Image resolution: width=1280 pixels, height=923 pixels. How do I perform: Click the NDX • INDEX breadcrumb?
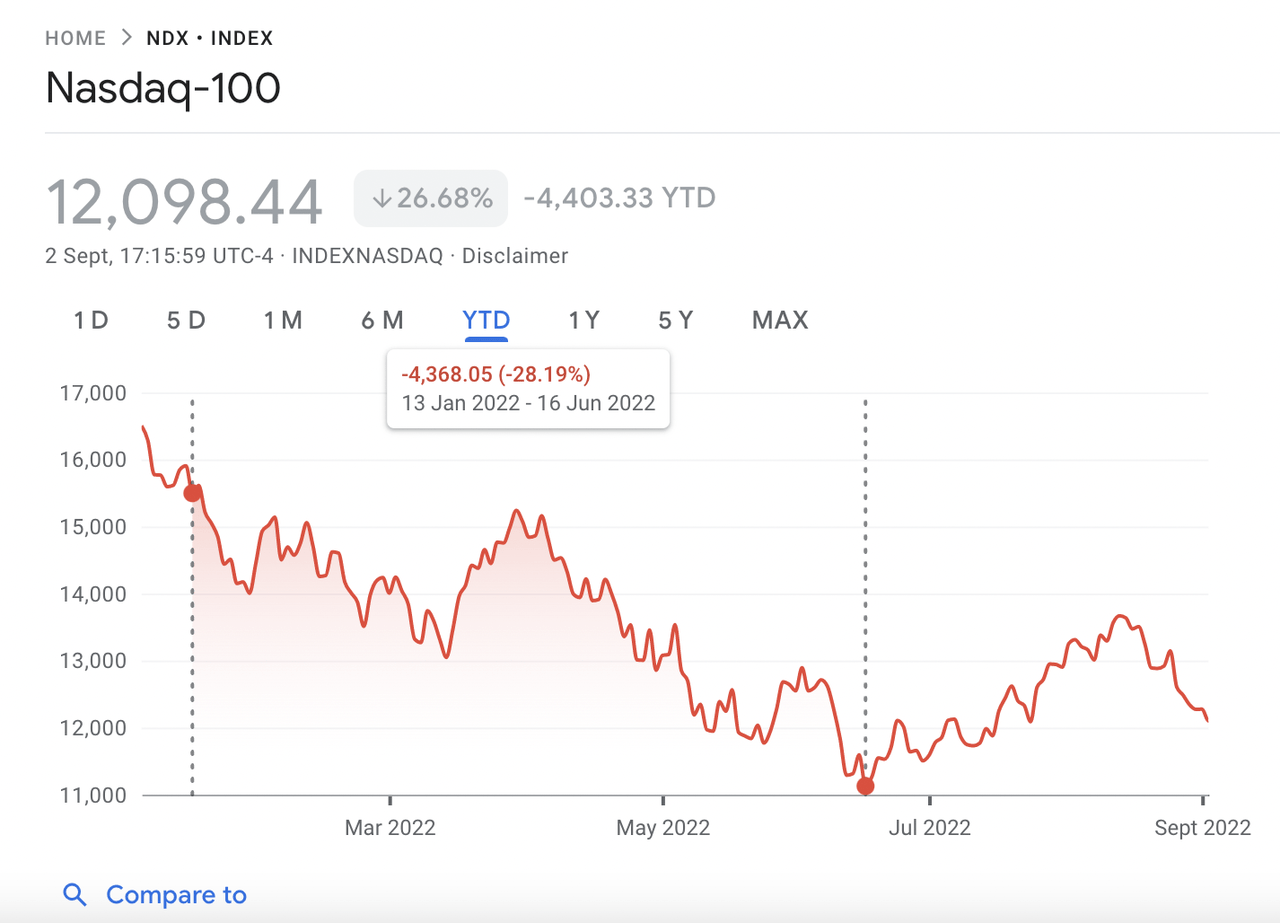click(210, 39)
